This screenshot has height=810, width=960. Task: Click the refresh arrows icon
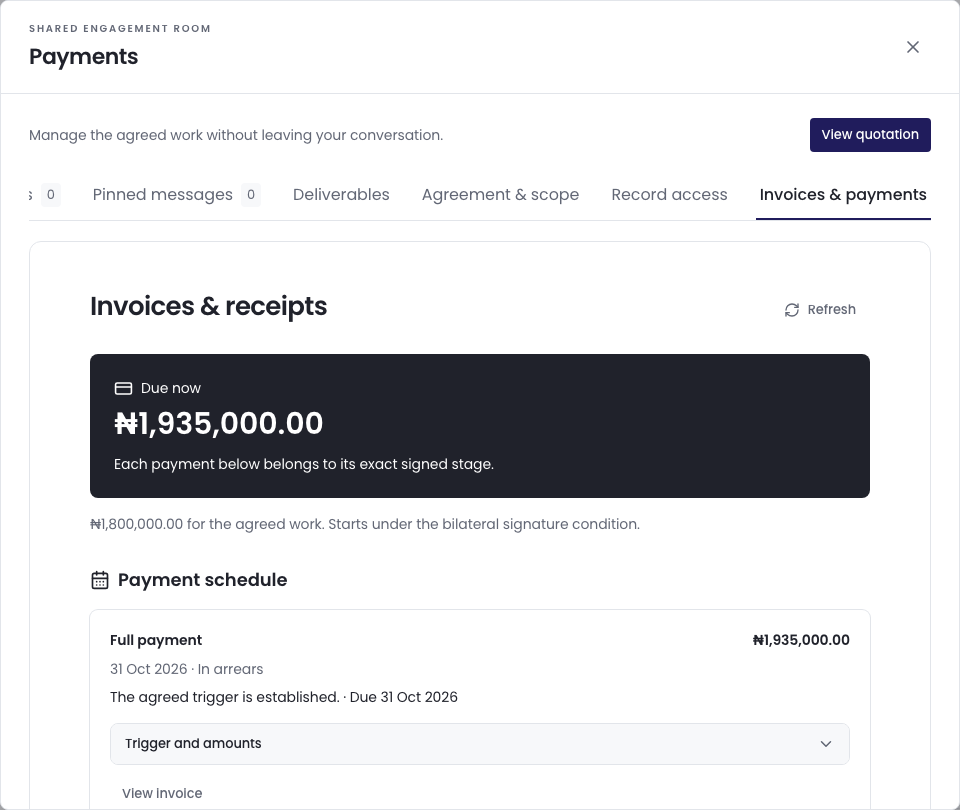[x=792, y=310]
